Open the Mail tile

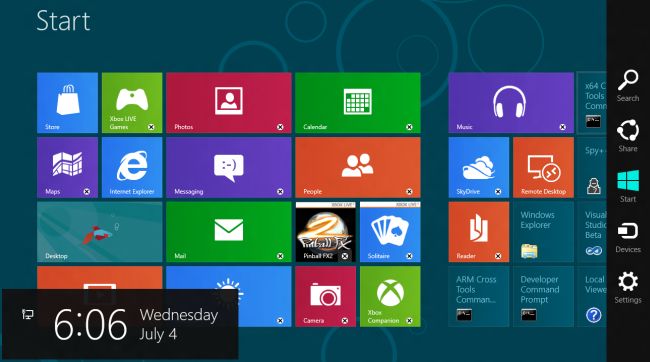[229, 232]
